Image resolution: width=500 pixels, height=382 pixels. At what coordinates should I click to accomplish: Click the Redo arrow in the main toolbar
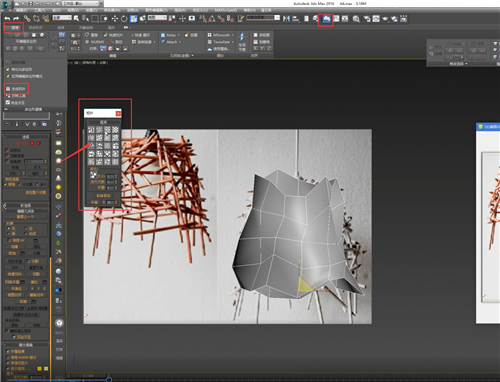[x=16, y=18]
